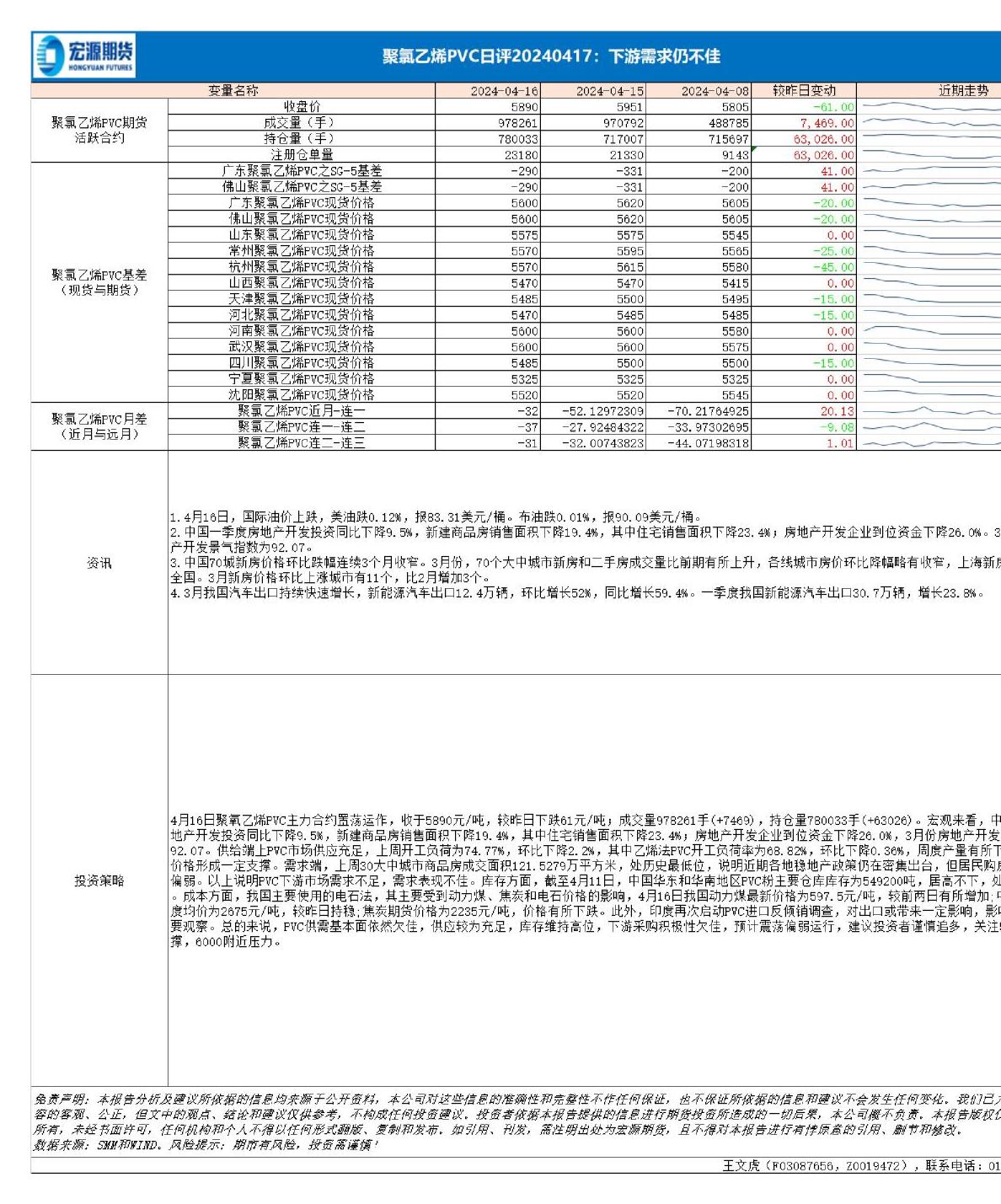This screenshot has width=1001, height=1204.
Task: Click the 聚氯乙烯PVC近月-连一 trend sparkline
Action: [x=930, y=411]
